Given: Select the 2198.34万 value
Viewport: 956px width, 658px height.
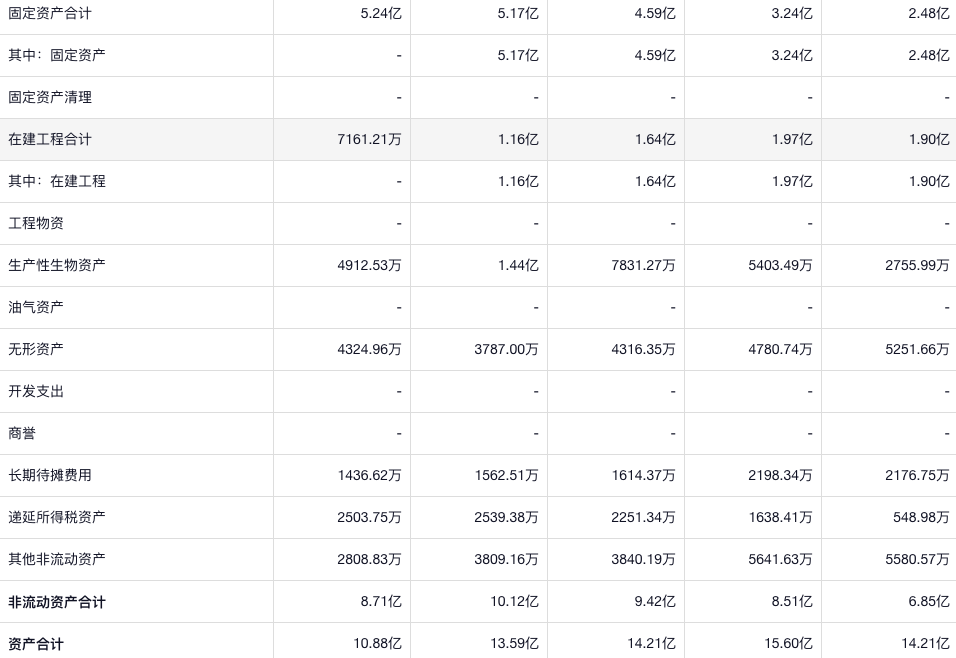Looking at the screenshot, I should (x=780, y=475).
